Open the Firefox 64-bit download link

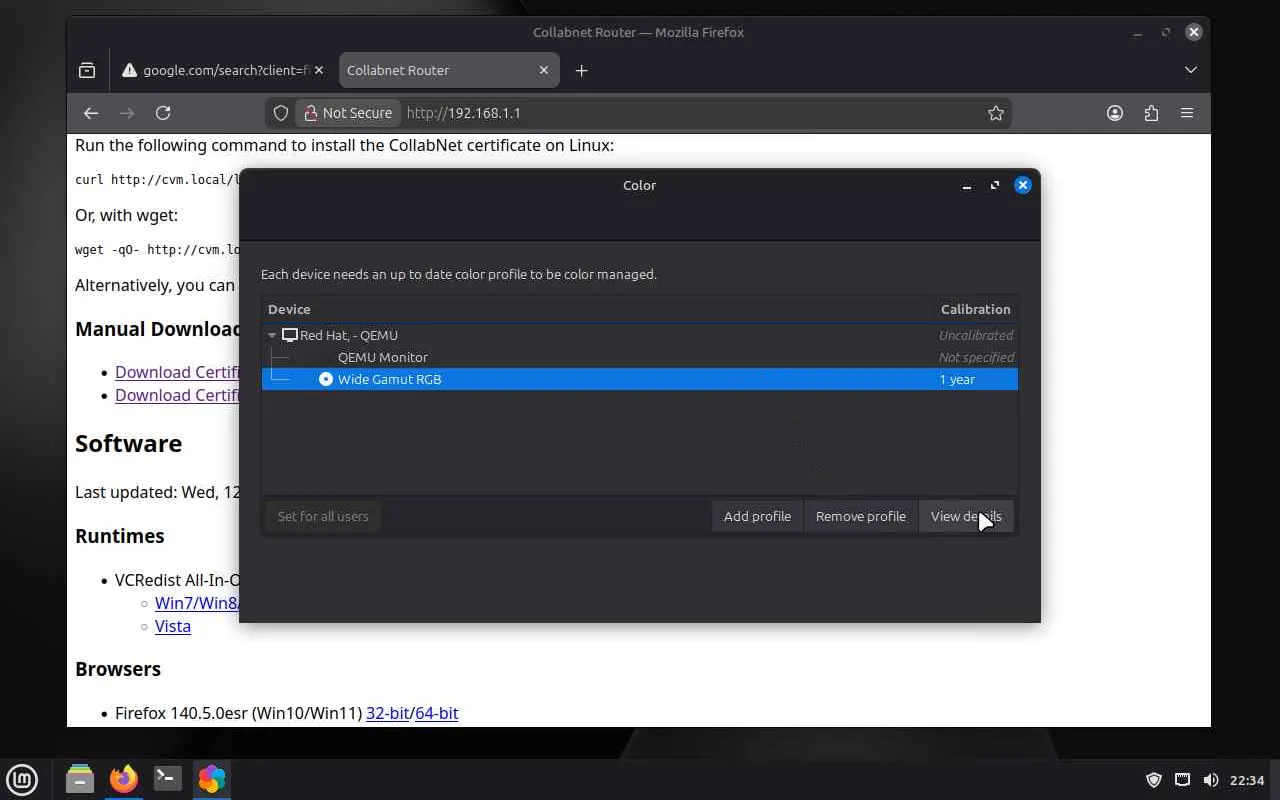[436, 713]
